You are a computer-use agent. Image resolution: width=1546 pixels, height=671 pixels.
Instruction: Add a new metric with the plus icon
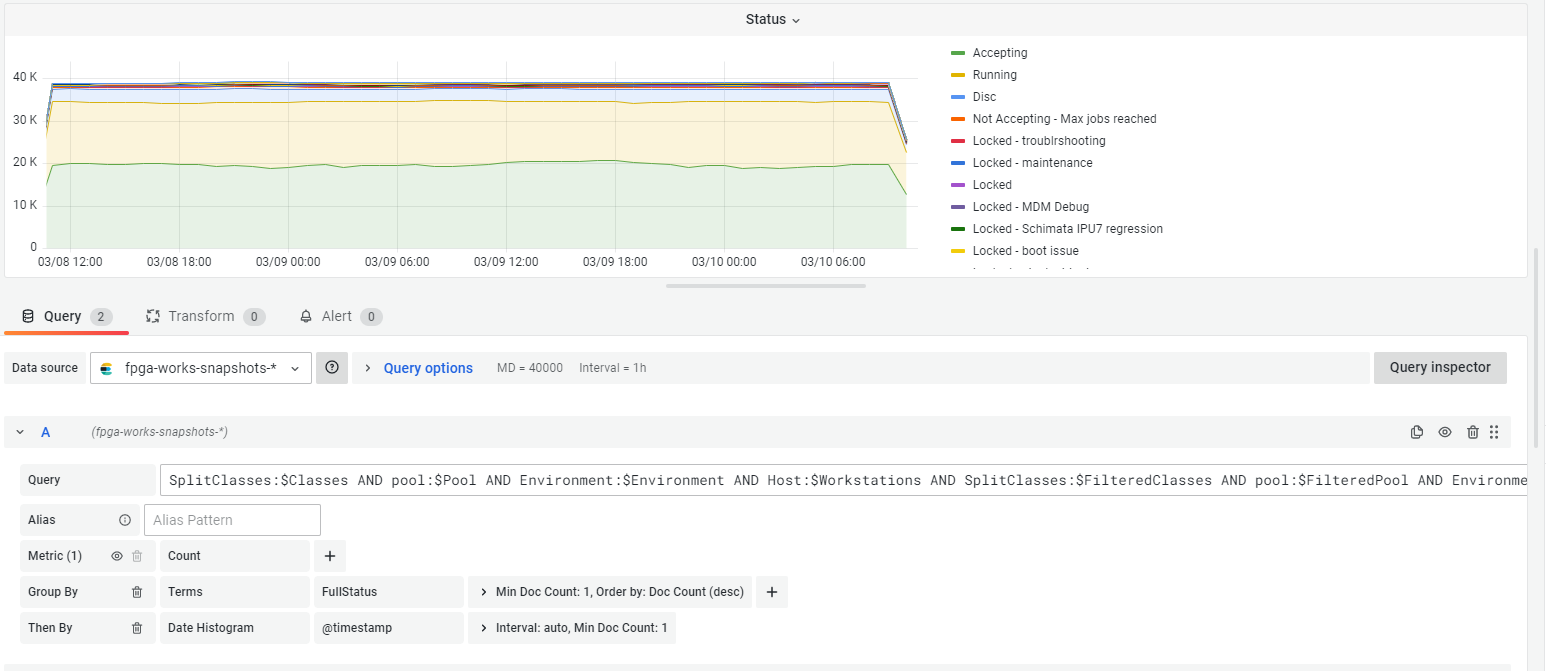[329, 556]
